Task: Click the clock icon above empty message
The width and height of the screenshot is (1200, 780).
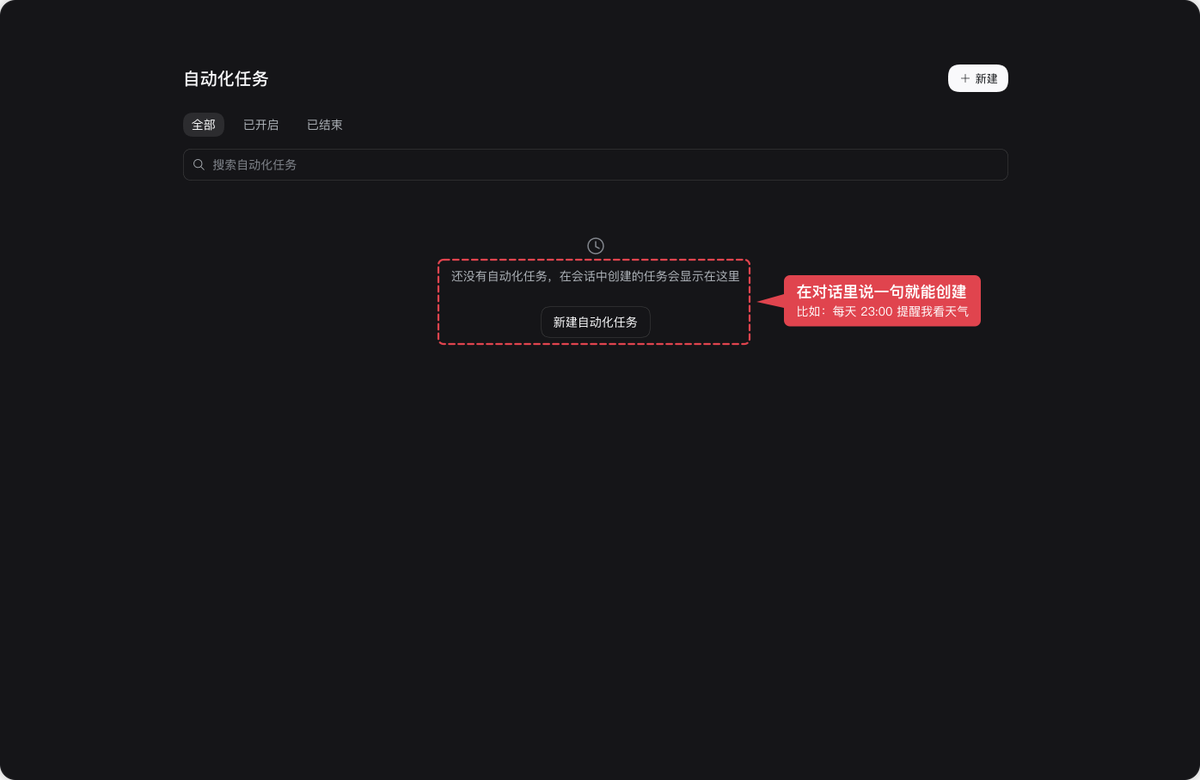Action: pyautogui.click(x=595, y=246)
